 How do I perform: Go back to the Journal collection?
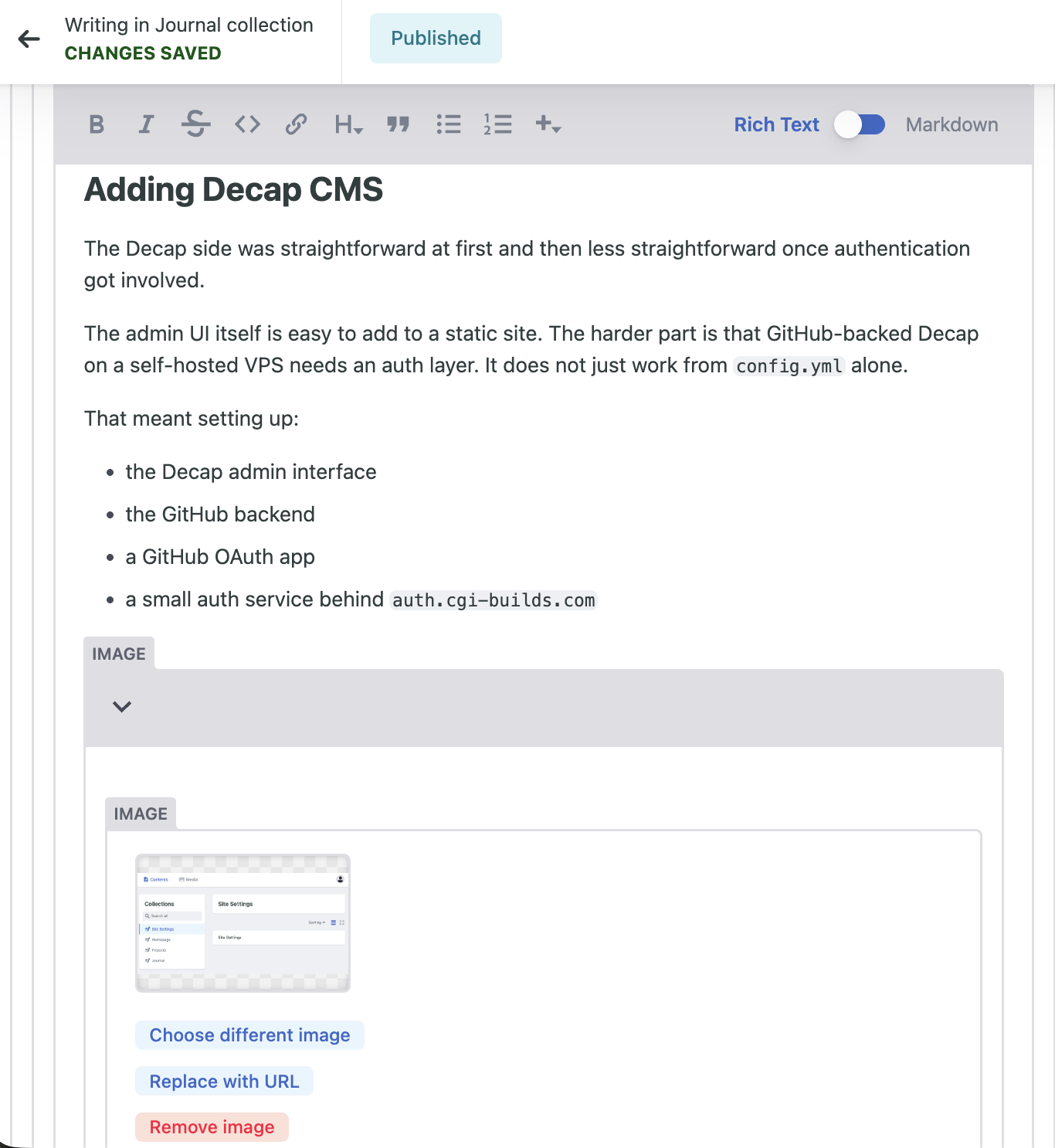pyautogui.click(x=29, y=39)
